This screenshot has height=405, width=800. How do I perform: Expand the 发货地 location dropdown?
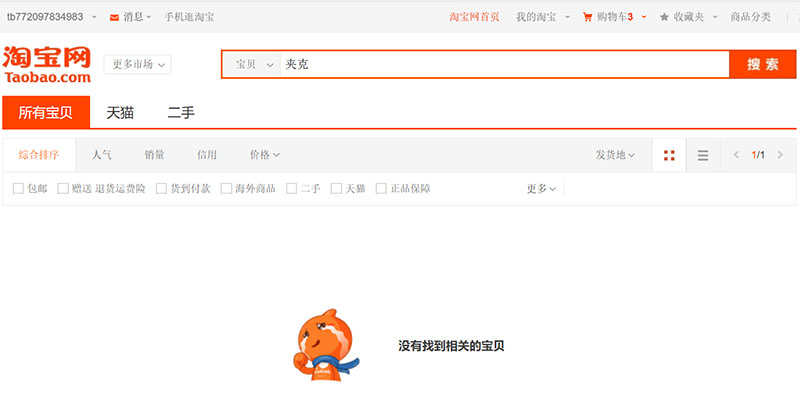tap(615, 155)
